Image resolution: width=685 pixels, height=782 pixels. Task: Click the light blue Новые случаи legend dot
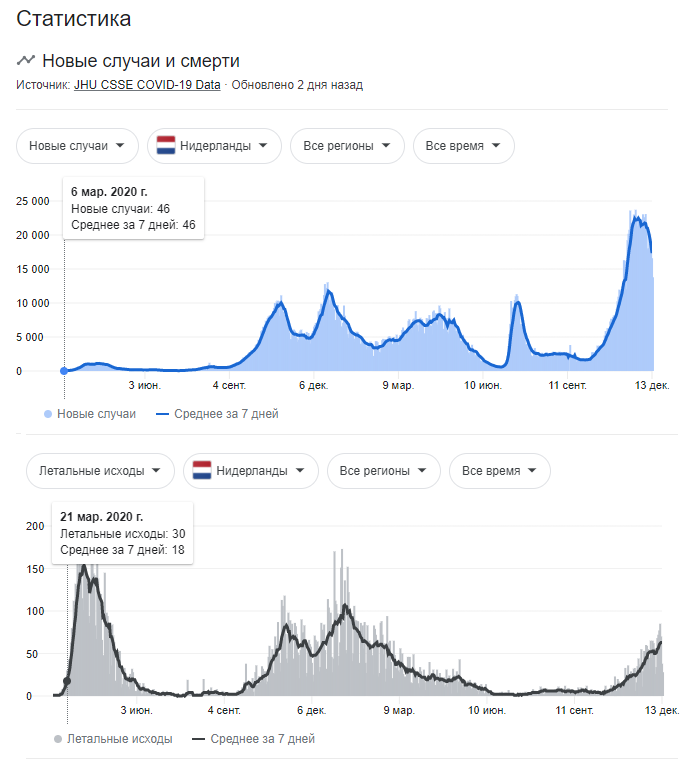tap(48, 414)
